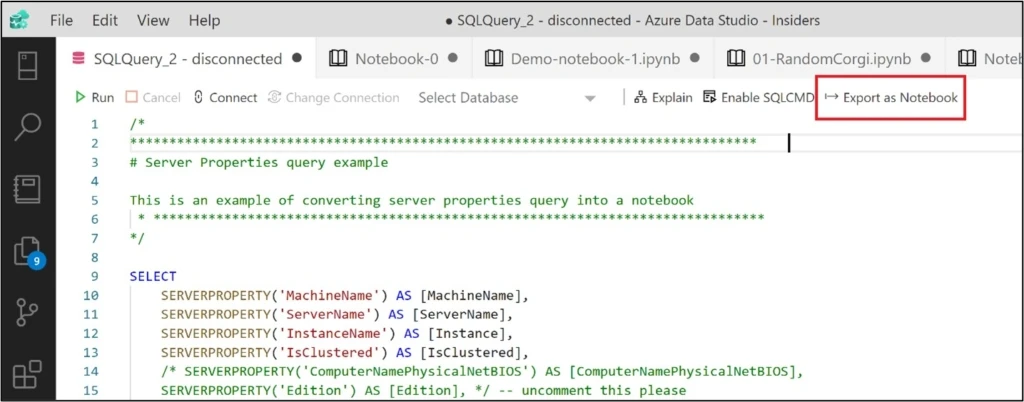This screenshot has height=402, width=1024.
Task: Click Export as Notebook
Action: click(890, 98)
